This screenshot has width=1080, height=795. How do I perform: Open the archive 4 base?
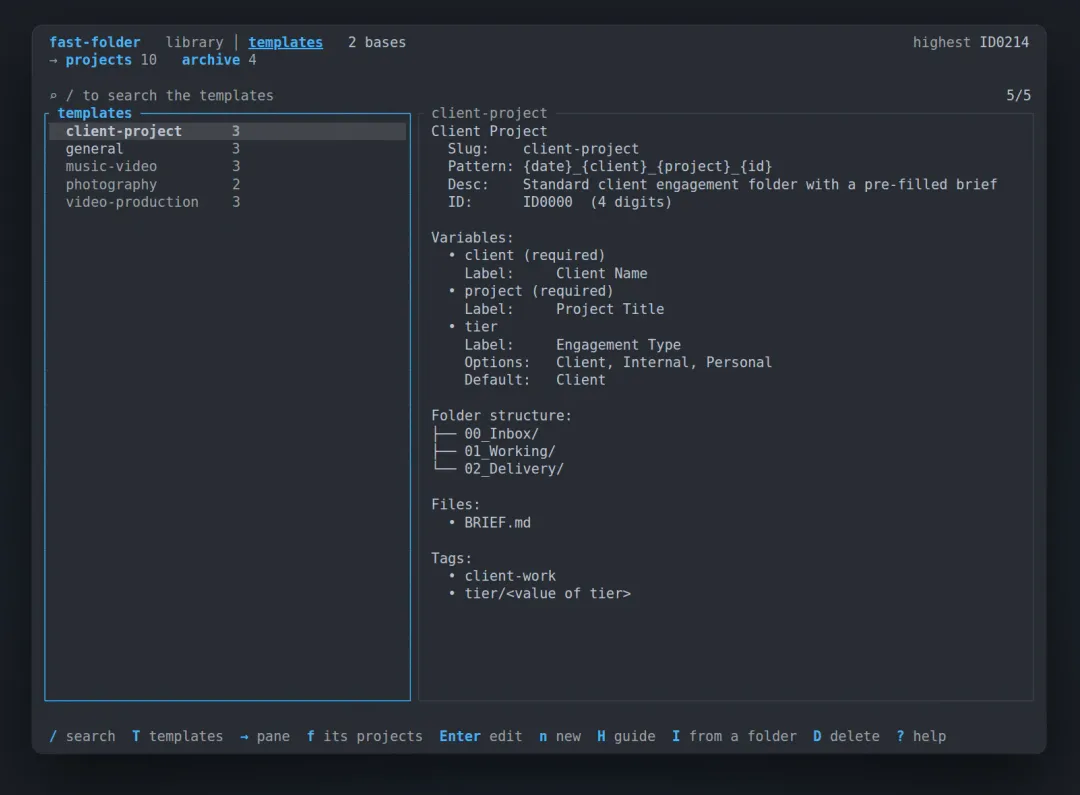(x=219, y=60)
